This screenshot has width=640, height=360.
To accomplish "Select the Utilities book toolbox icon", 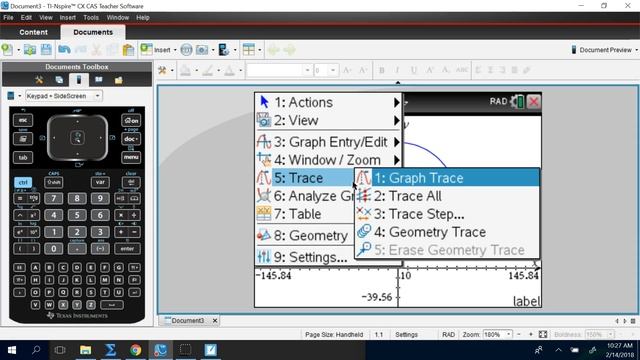I will point(99,80).
